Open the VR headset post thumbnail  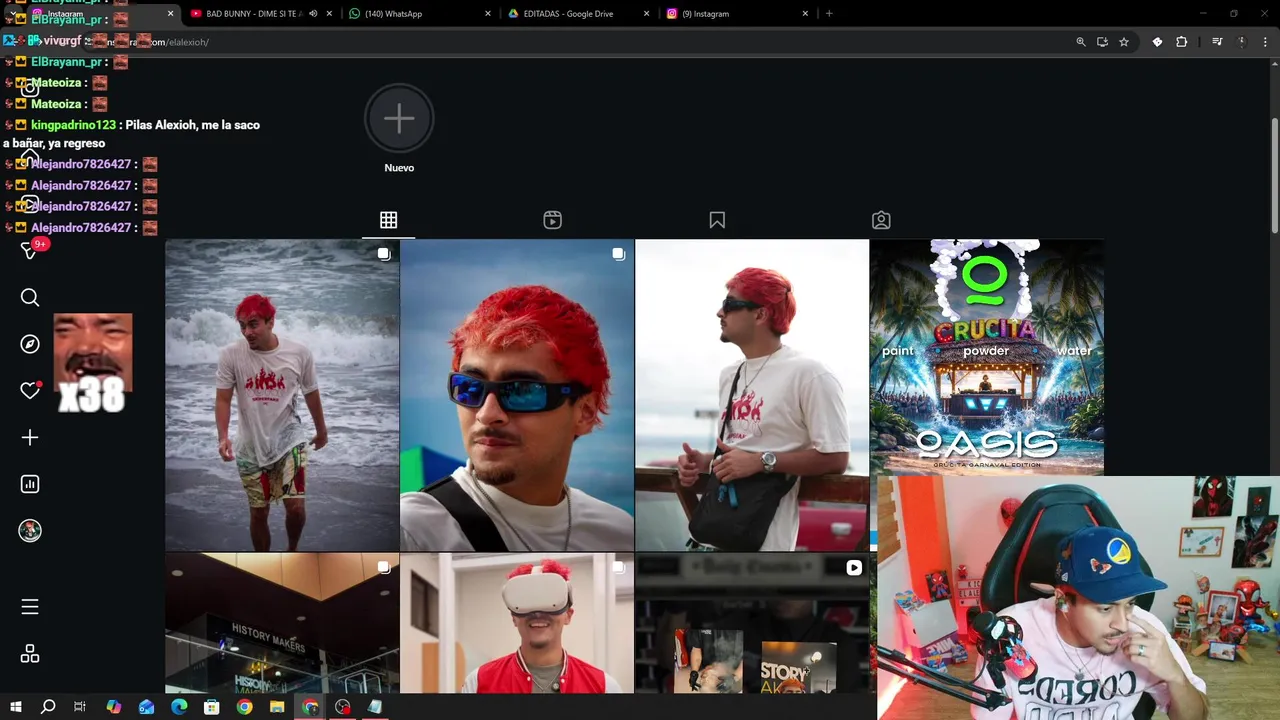tap(517, 623)
